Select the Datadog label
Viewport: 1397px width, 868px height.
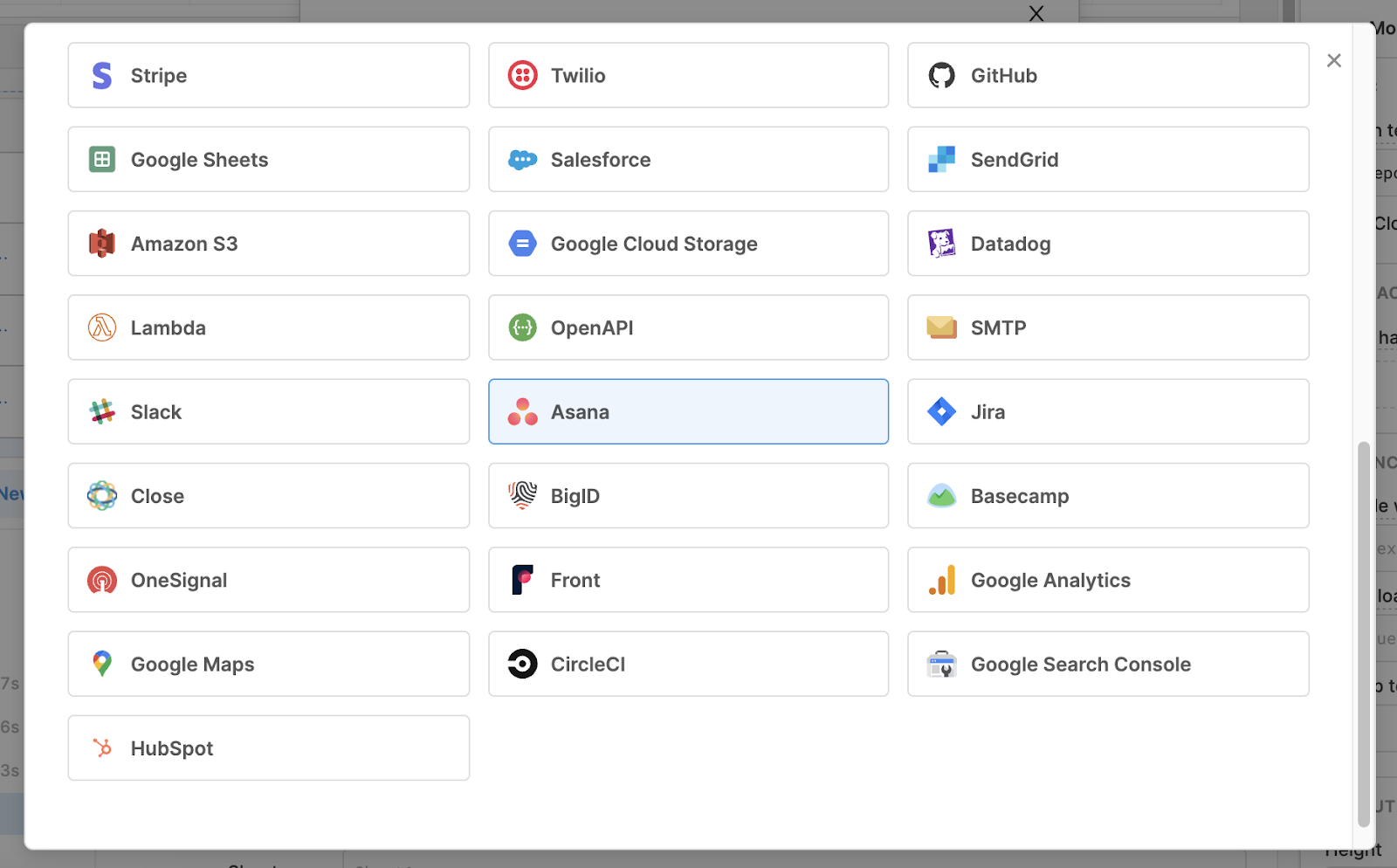point(1011,244)
